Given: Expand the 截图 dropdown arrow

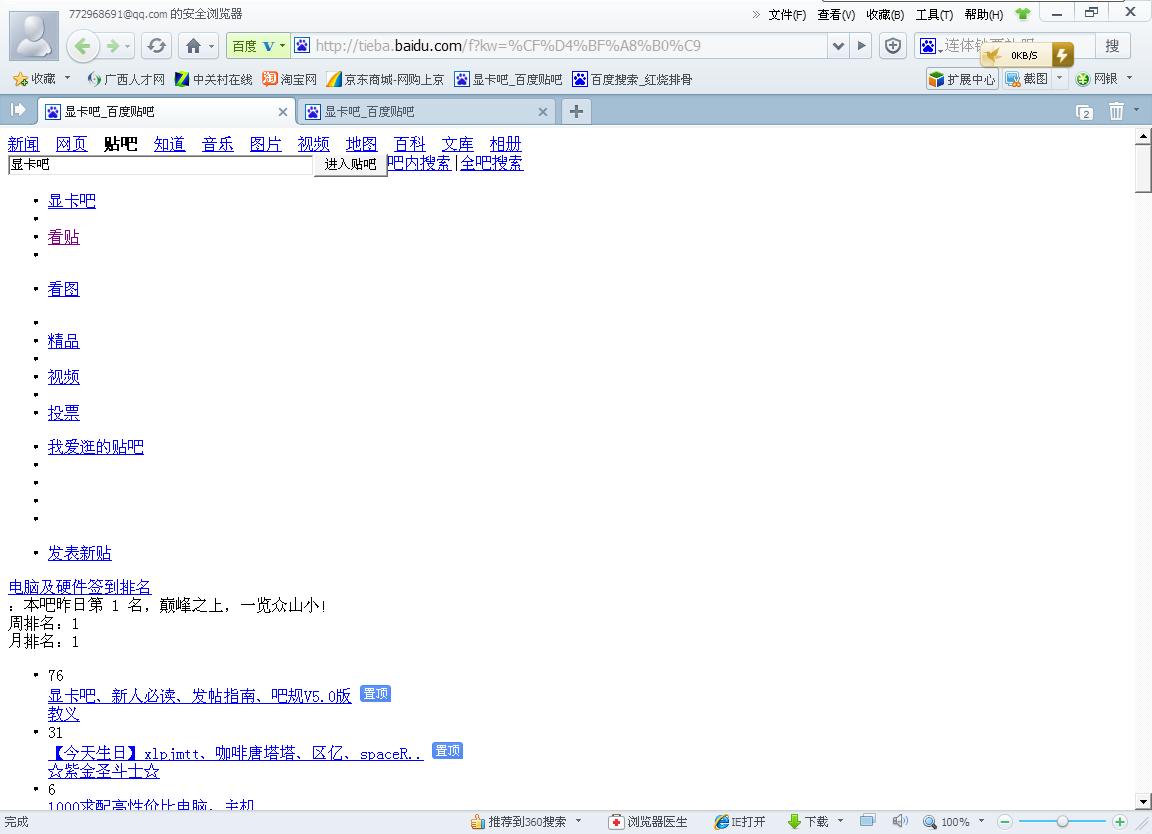Looking at the screenshot, I should [x=1059, y=77].
